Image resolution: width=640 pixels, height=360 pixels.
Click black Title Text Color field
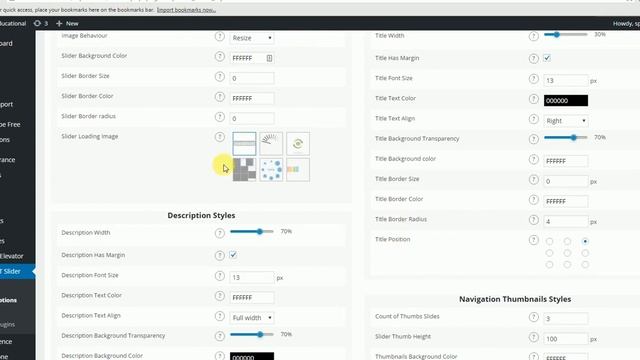[x=566, y=100]
